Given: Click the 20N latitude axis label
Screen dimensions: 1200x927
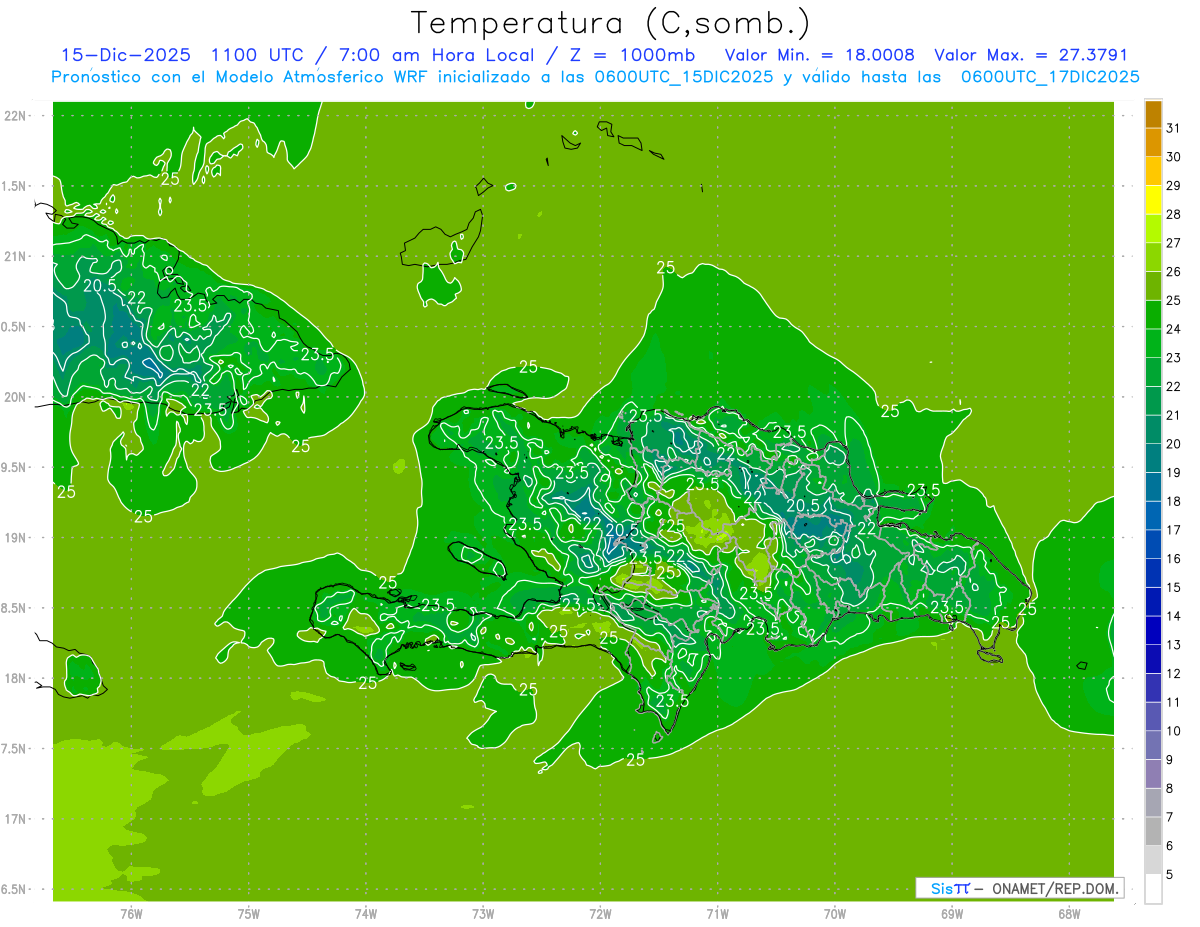Looking at the screenshot, I should point(16,397).
